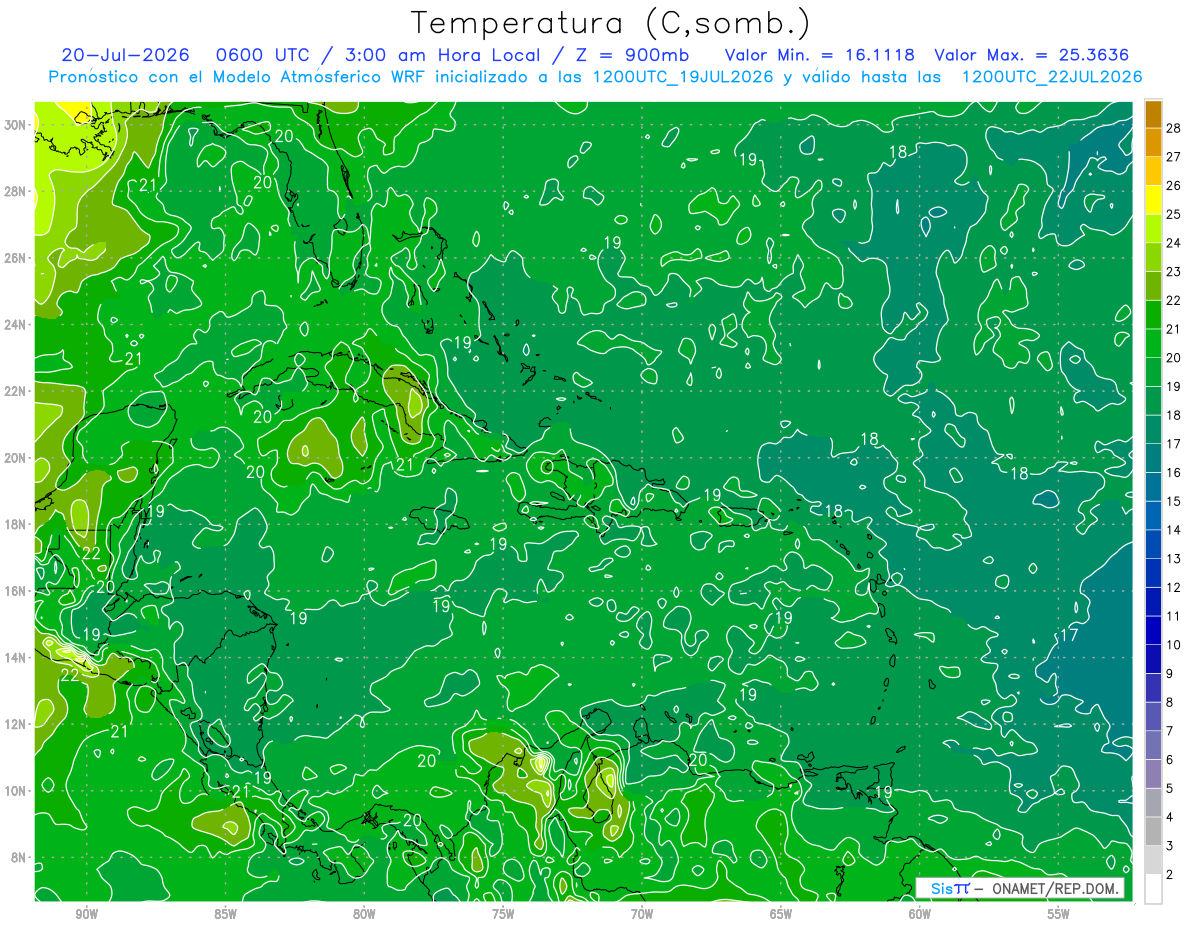Click colorbar scale value "2"
This screenshot has width=1200, height=927.
coord(1171,875)
